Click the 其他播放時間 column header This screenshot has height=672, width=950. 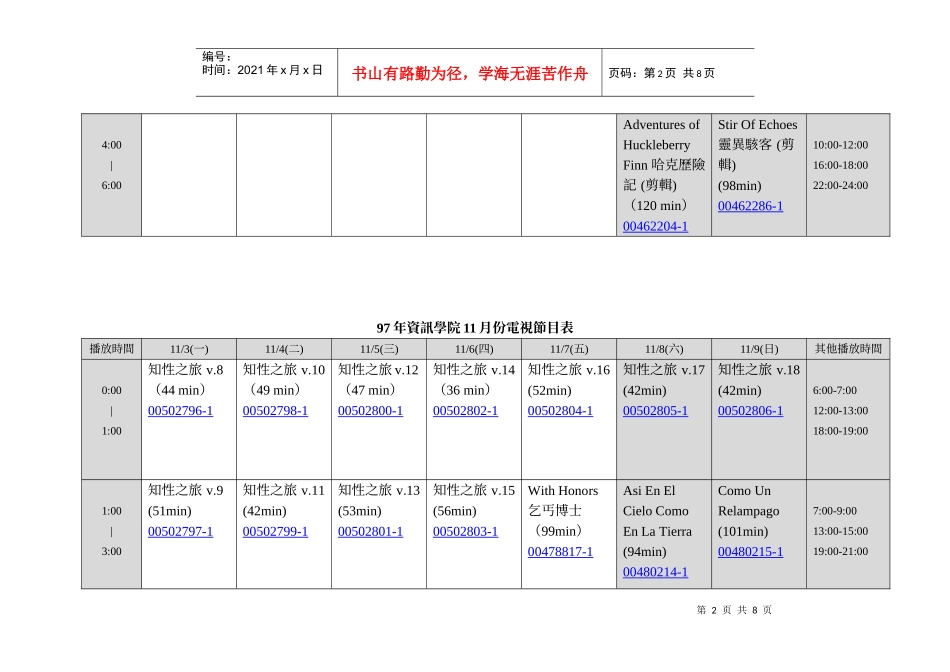(848, 348)
